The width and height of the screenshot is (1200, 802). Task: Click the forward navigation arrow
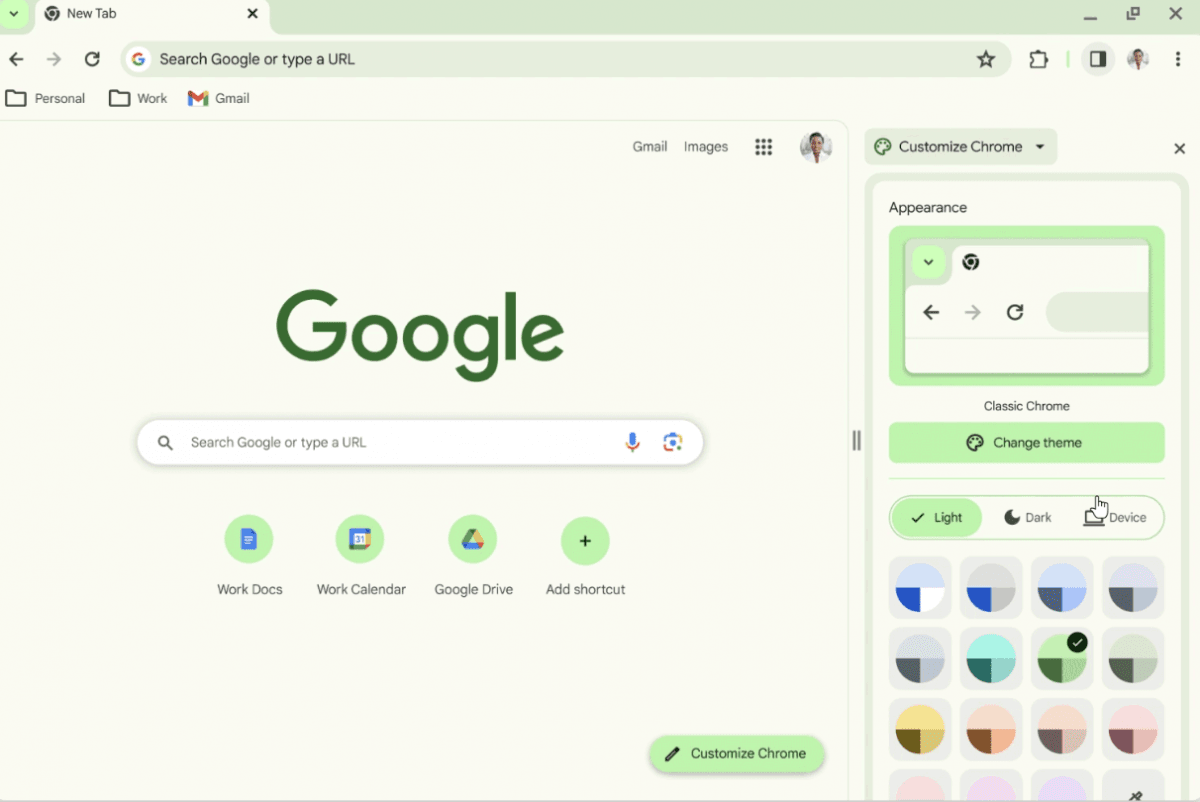pos(54,59)
